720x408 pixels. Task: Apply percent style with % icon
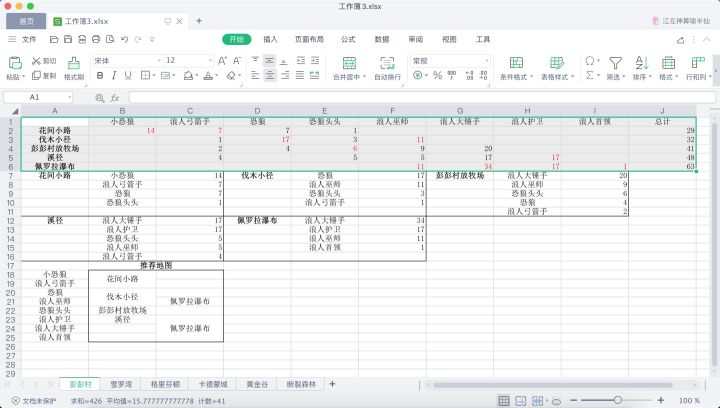pyautogui.click(x=438, y=76)
